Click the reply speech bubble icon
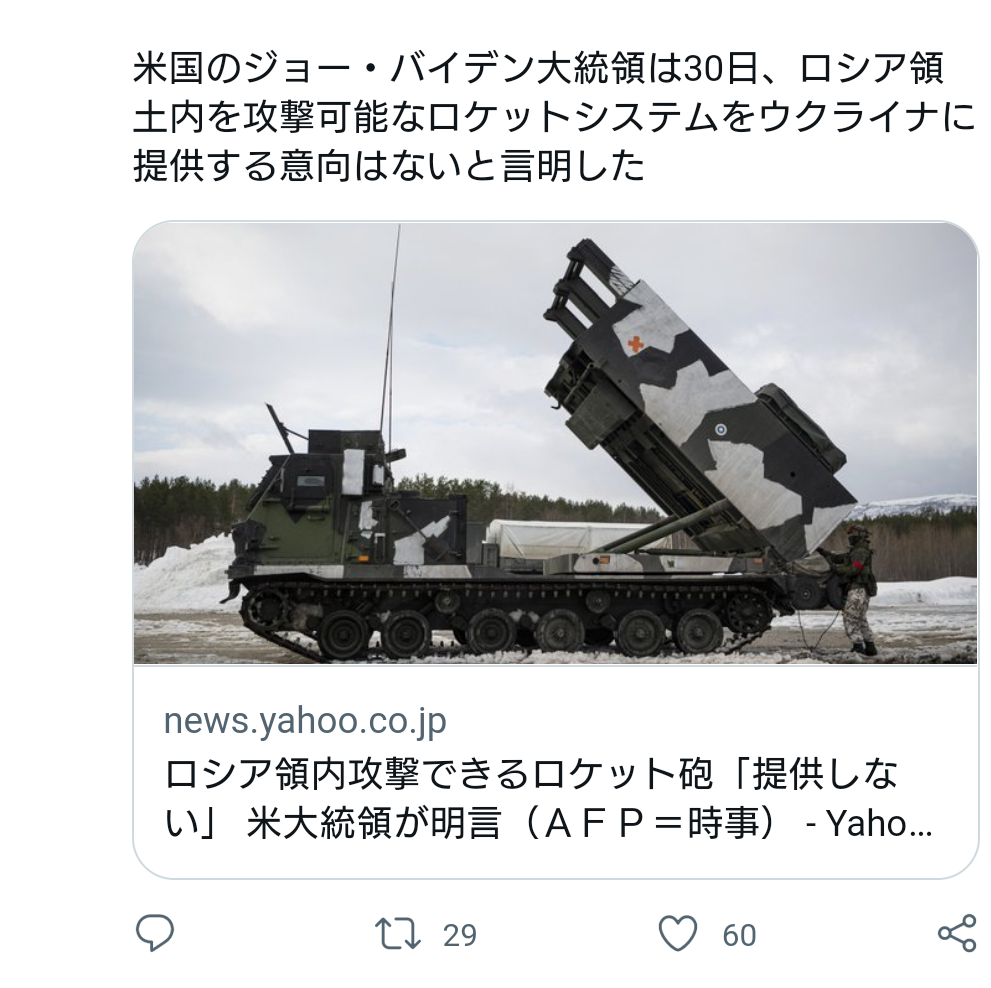Screen dimensions: 991x988 tap(155, 933)
